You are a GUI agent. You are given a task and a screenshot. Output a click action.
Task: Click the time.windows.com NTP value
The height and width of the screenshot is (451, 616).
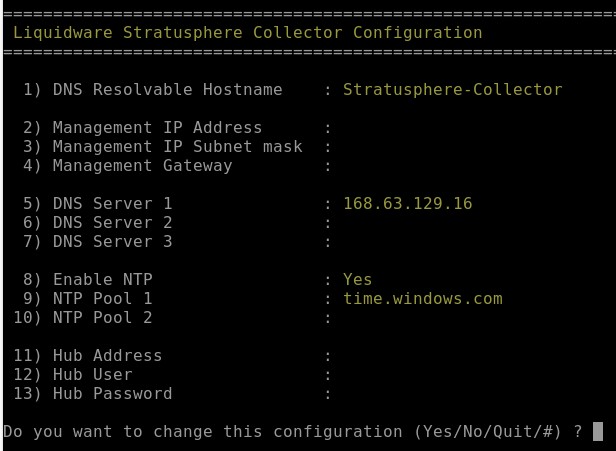pos(423,299)
